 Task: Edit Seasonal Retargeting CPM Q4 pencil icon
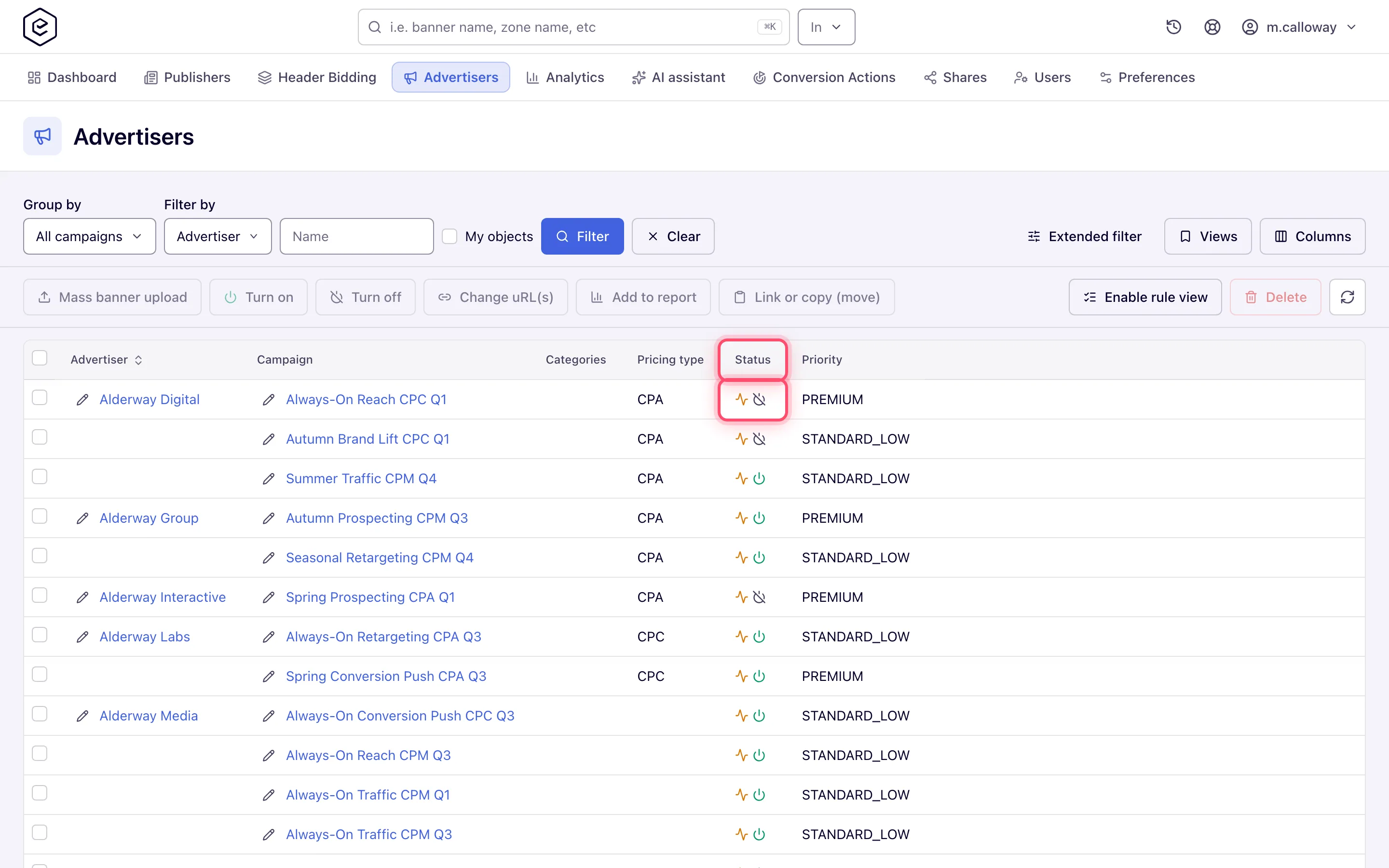tap(269, 557)
